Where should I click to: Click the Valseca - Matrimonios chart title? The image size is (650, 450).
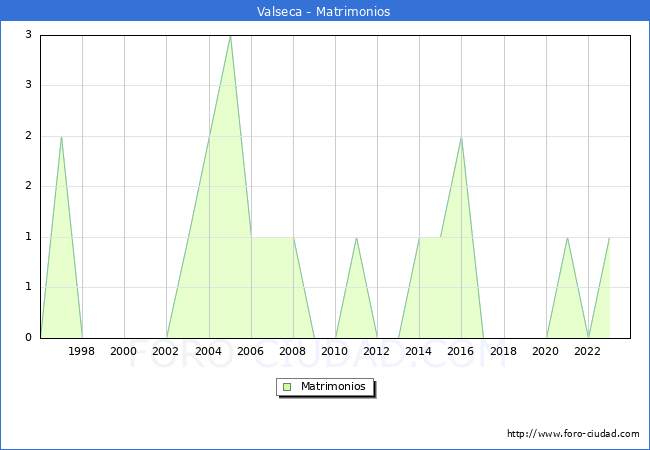point(324,12)
